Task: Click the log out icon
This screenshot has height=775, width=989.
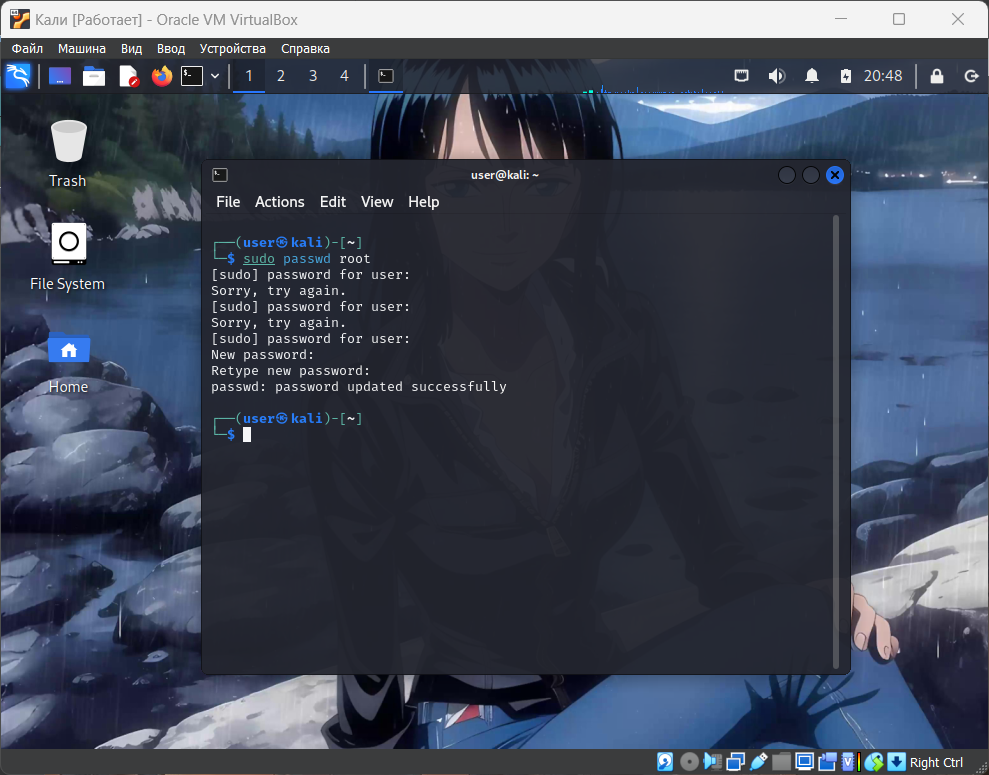Action: (x=971, y=76)
